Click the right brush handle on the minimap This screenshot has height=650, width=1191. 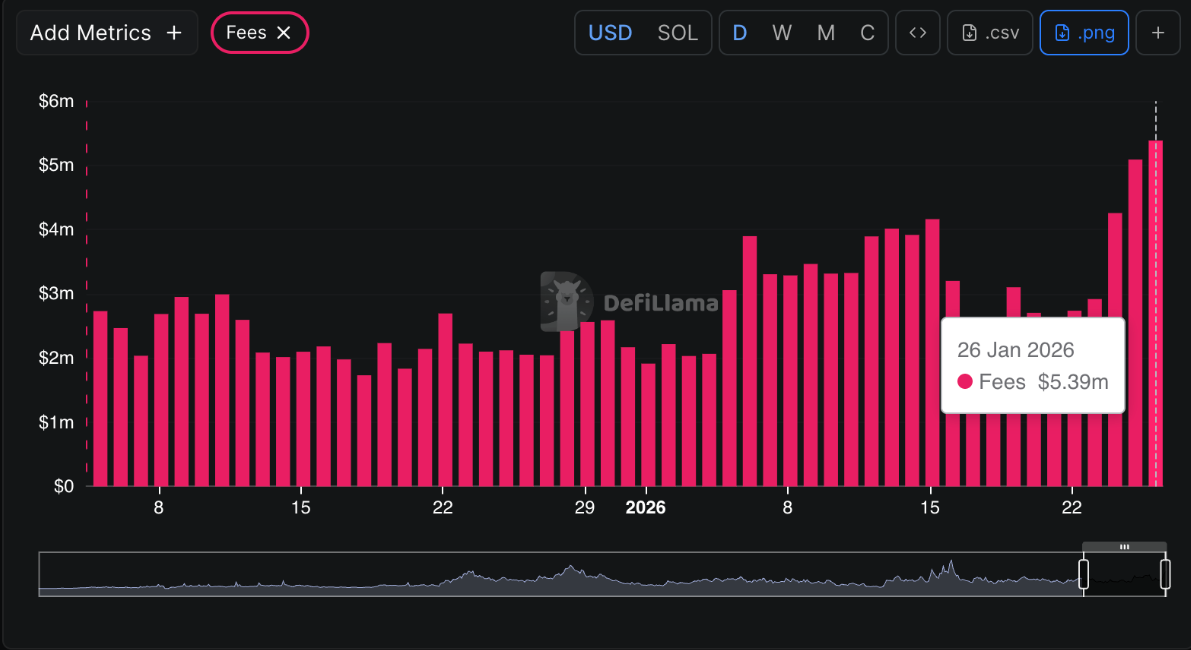(1166, 572)
